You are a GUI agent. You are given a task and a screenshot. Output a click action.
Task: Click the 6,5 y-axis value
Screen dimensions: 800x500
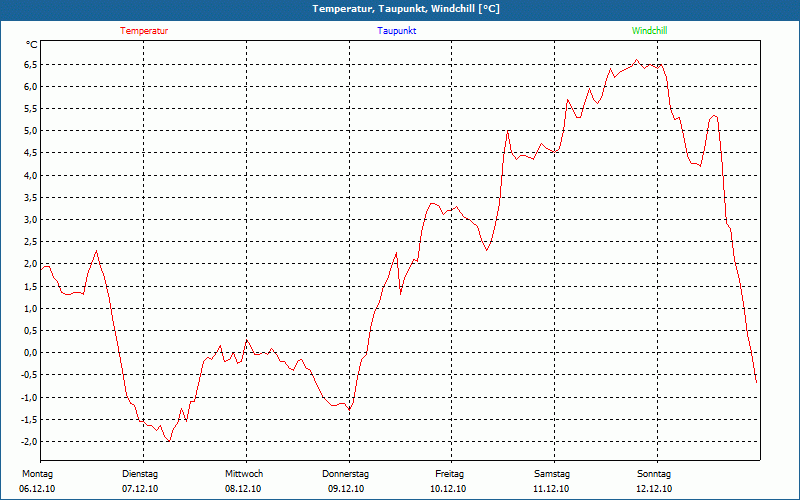(30, 64)
